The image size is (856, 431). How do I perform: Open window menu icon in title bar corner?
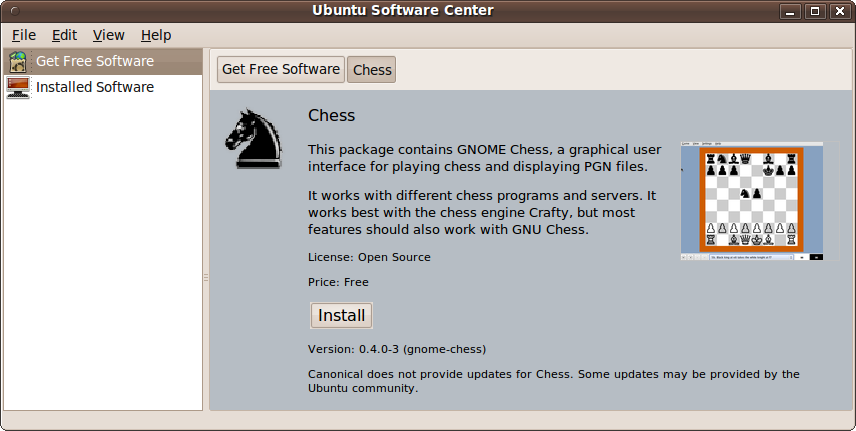pos(13,11)
